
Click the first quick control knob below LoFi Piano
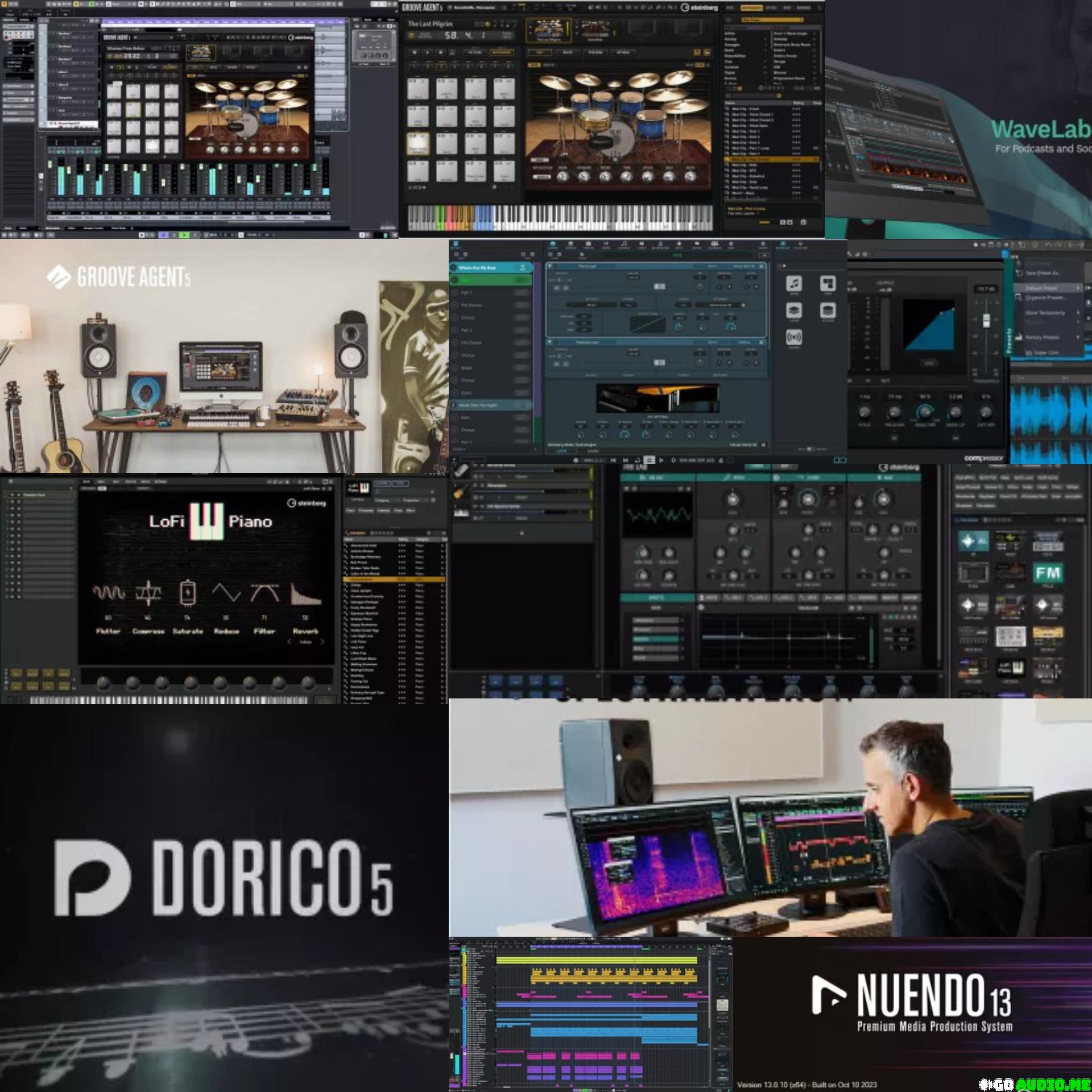(x=103, y=682)
